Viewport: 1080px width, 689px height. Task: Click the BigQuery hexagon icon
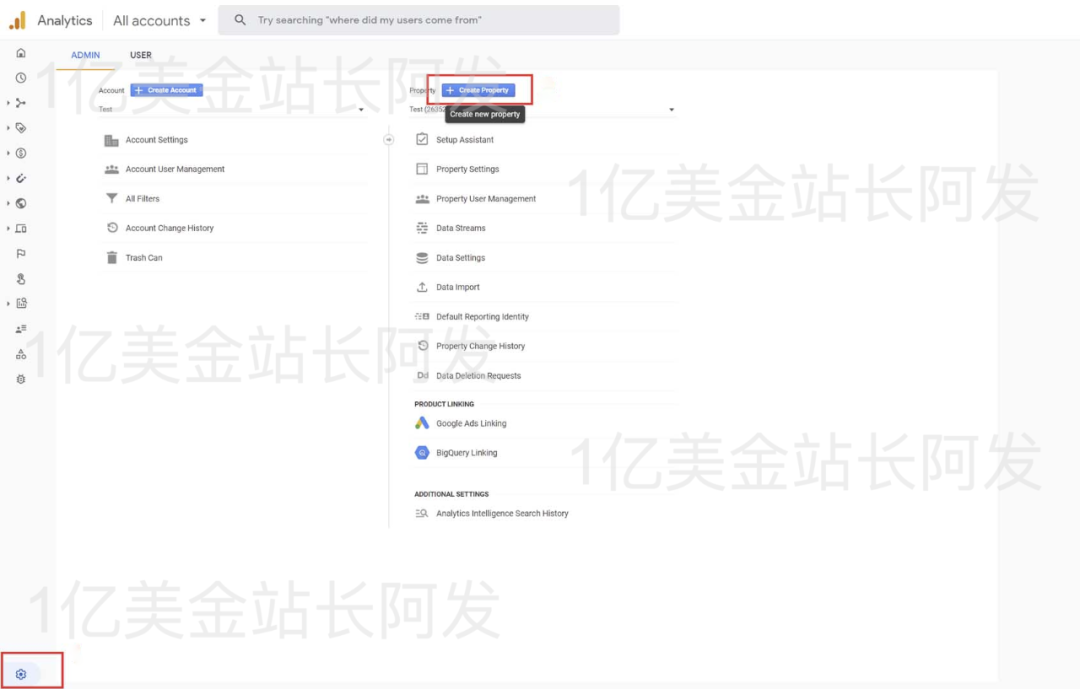point(422,453)
